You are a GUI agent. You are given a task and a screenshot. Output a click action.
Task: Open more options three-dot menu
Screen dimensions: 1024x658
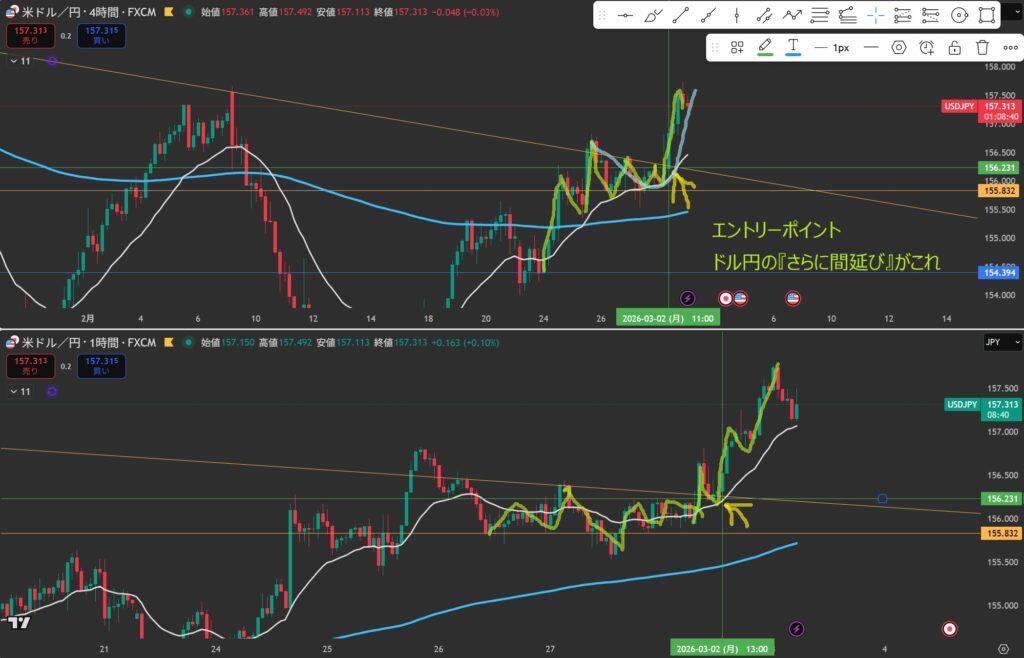tap(1010, 47)
